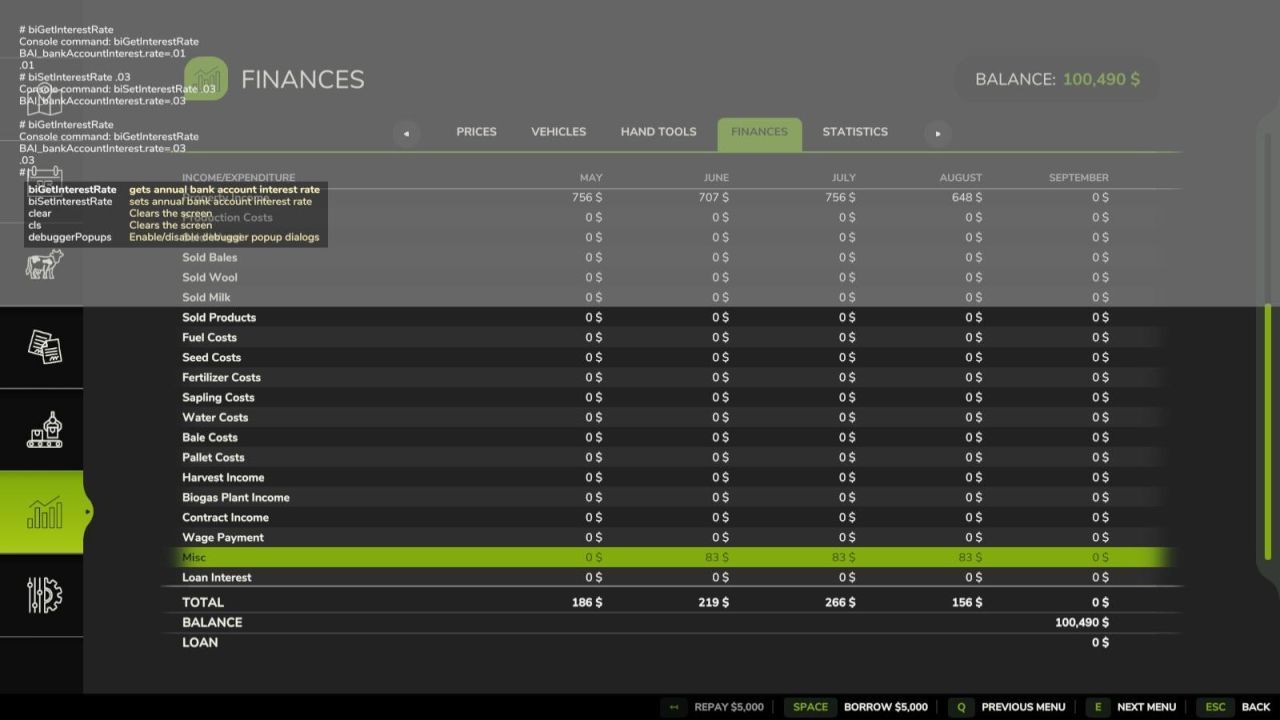Click NEXT MENU in the bottom bar

tap(1146, 706)
